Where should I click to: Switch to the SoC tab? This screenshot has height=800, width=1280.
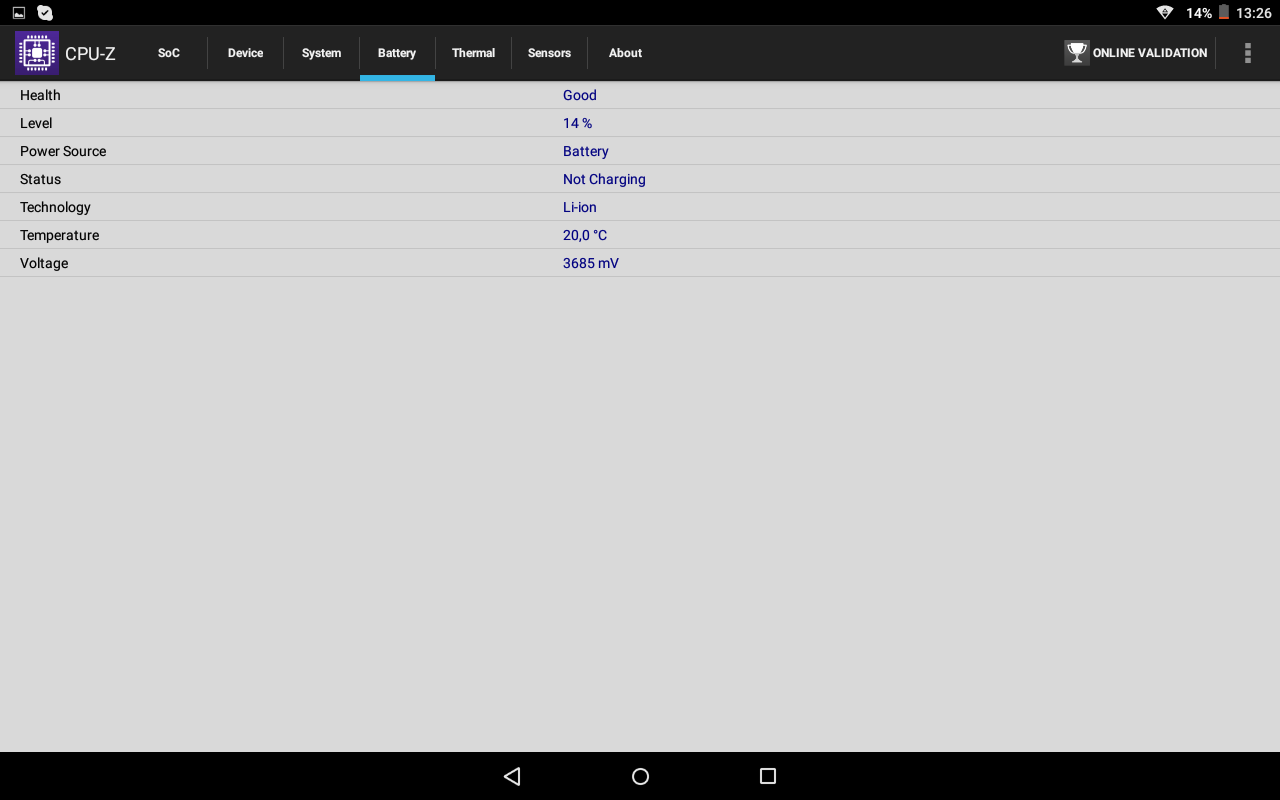tap(169, 53)
